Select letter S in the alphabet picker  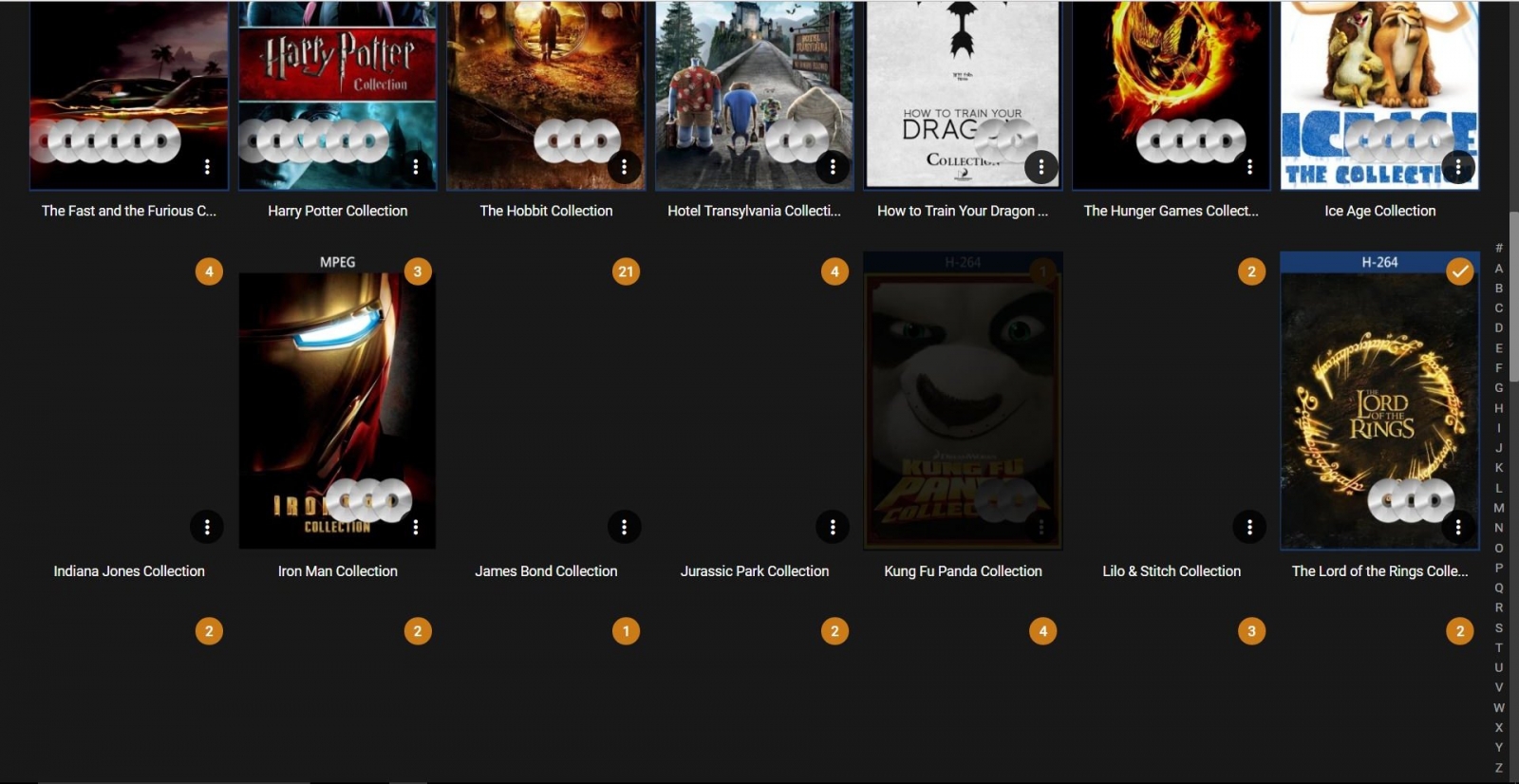1499,627
